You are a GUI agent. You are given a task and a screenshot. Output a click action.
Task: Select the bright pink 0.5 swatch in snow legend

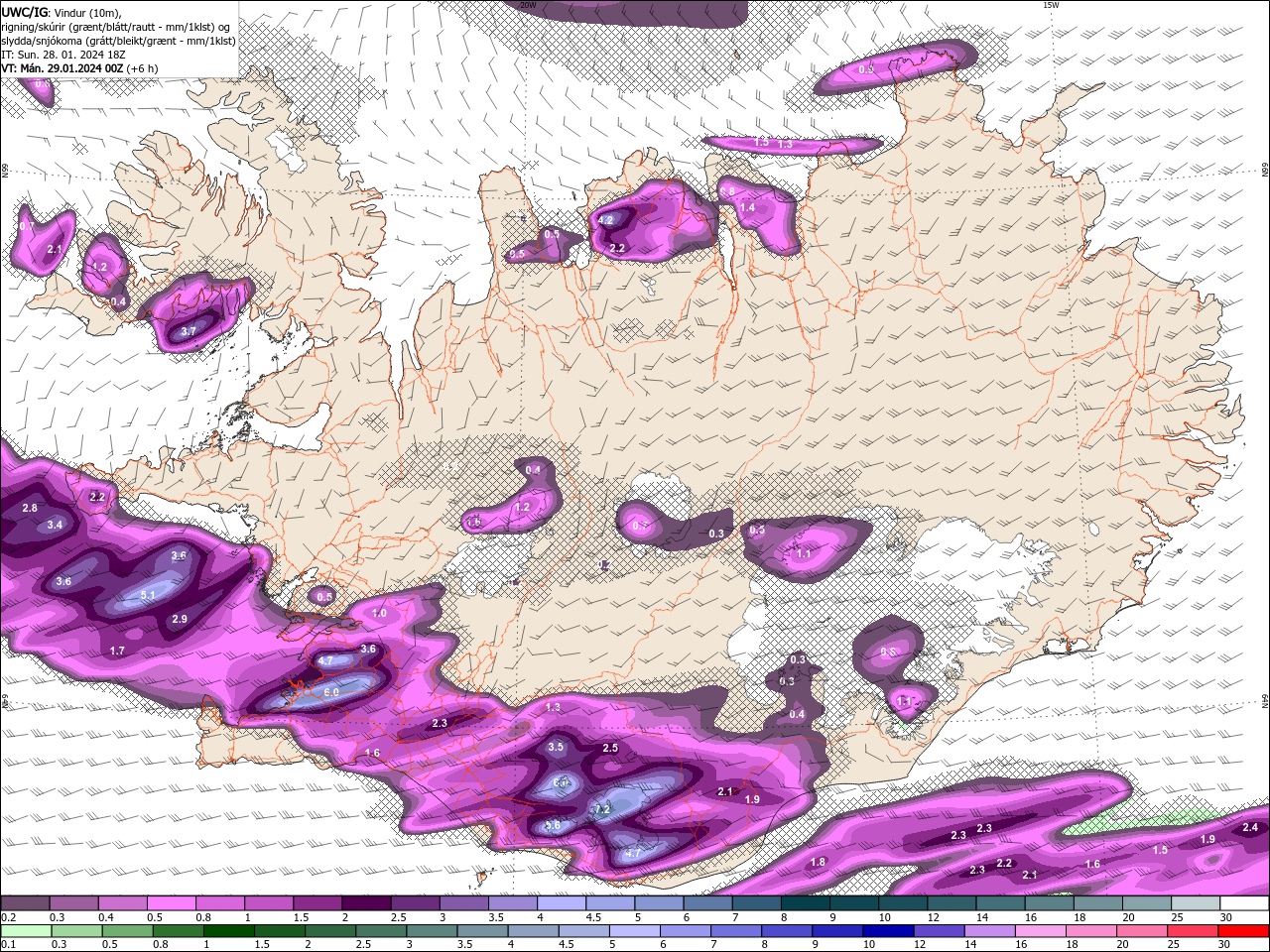click(170, 903)
